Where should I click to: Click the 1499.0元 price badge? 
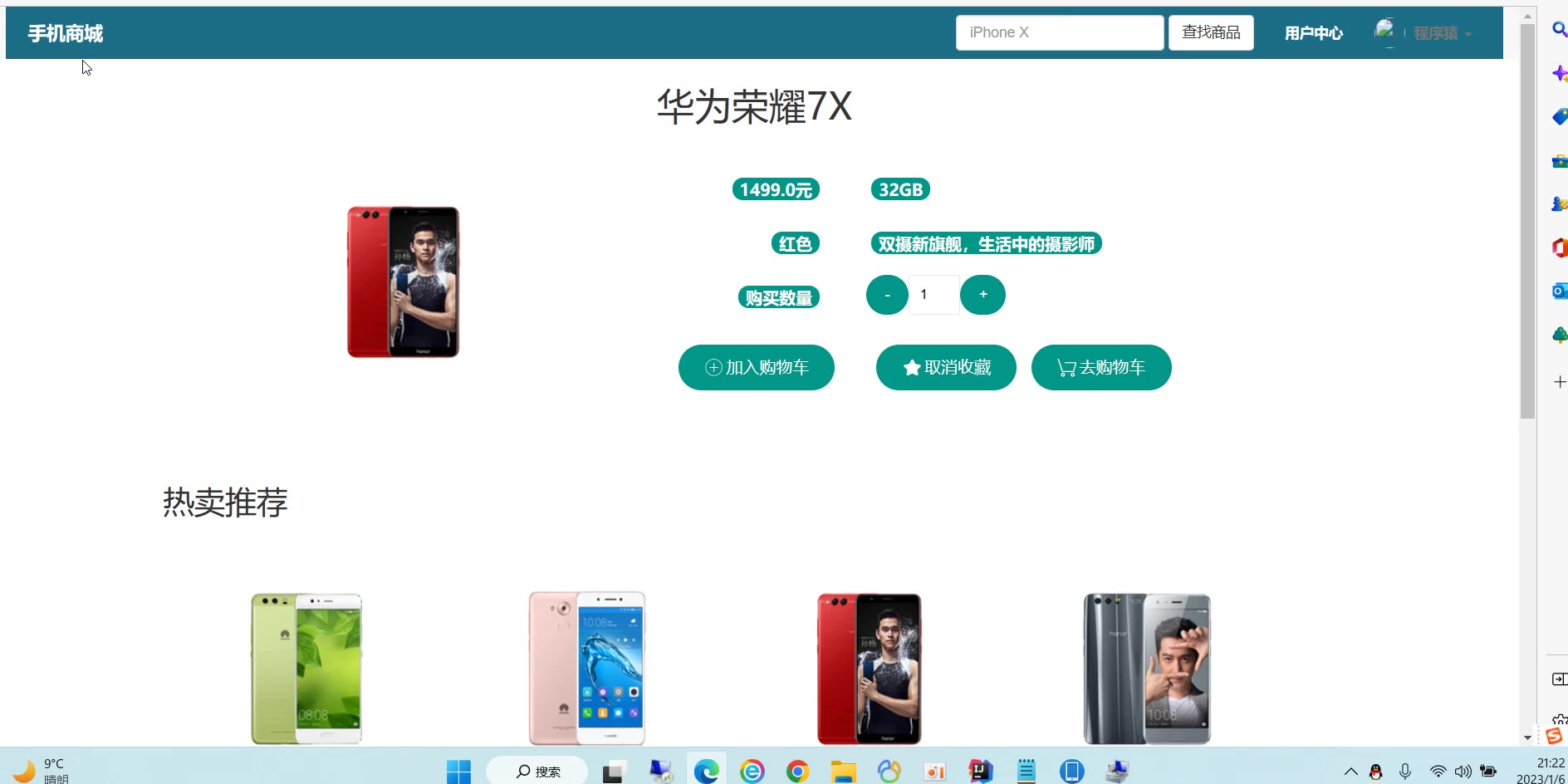776,189
